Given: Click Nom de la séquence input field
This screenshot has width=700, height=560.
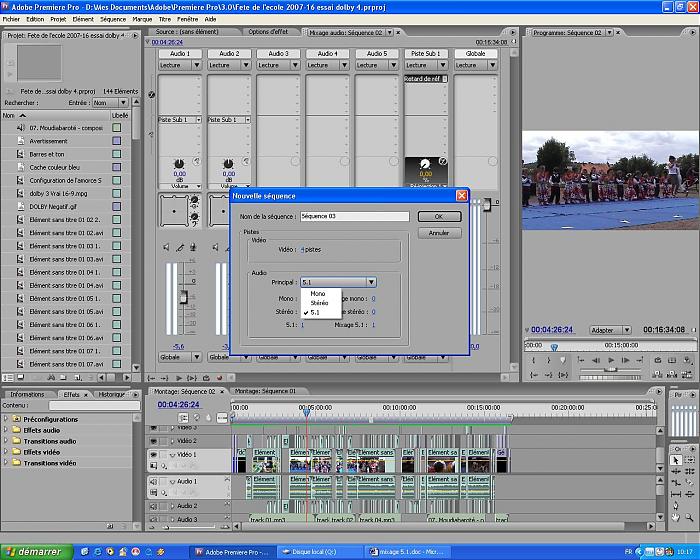Looking at the screenshot, I should (x=354, y=217).
